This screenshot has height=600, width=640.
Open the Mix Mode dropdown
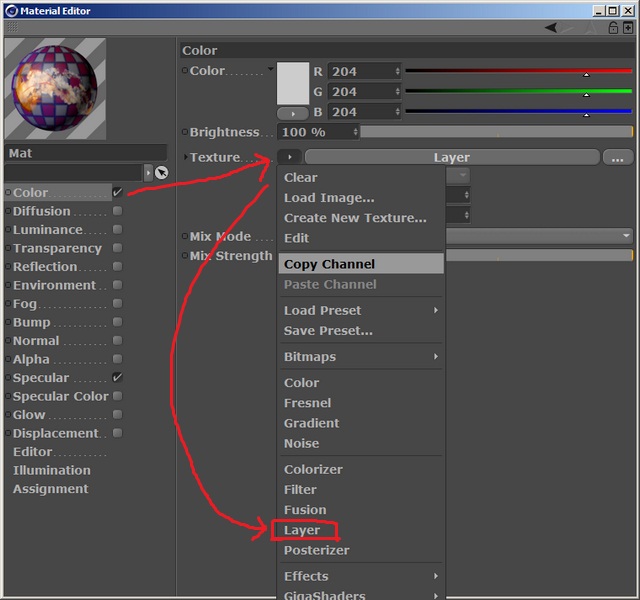click(539, 236)
